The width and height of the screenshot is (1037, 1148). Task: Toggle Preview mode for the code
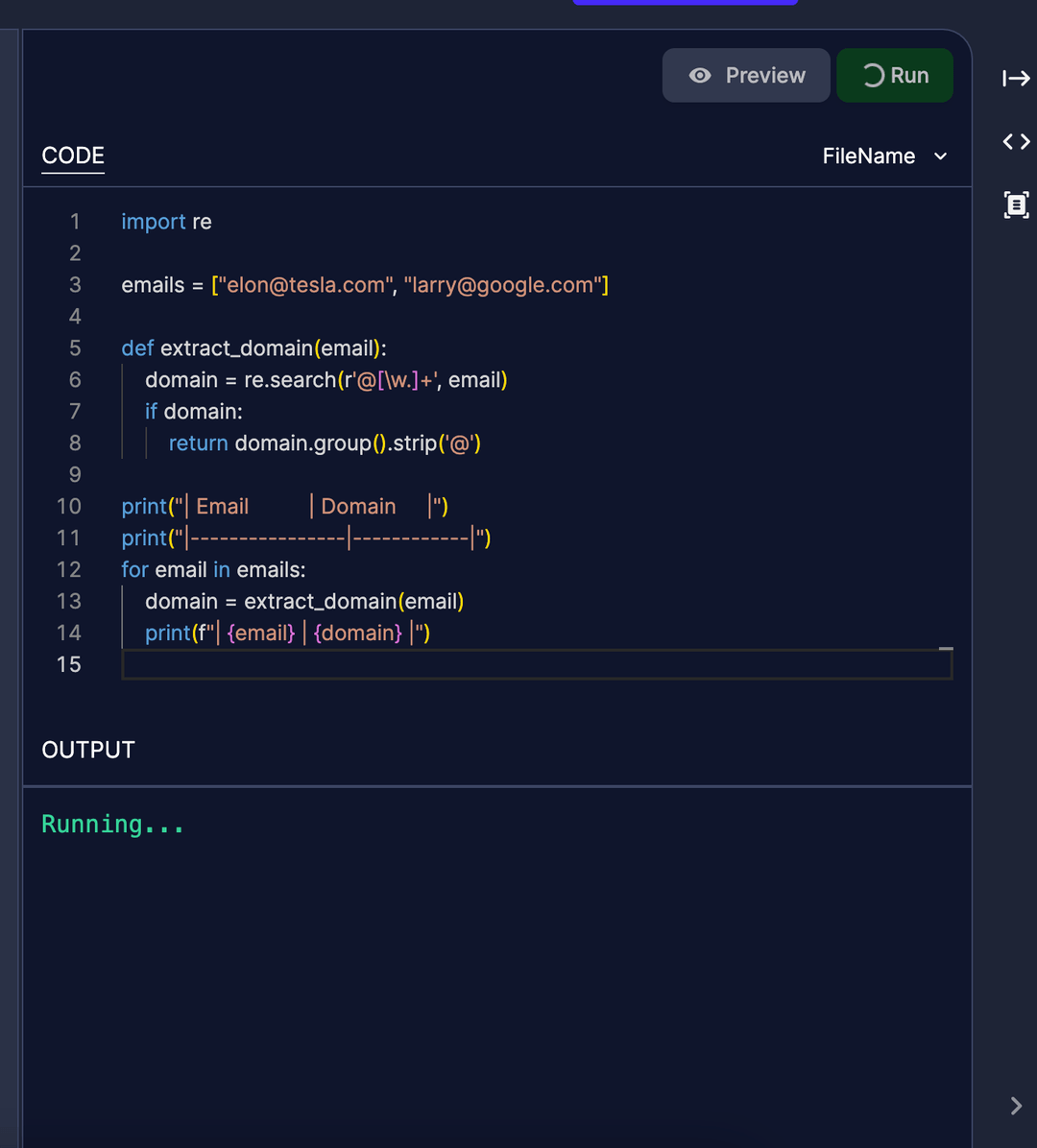coord(745,75)
